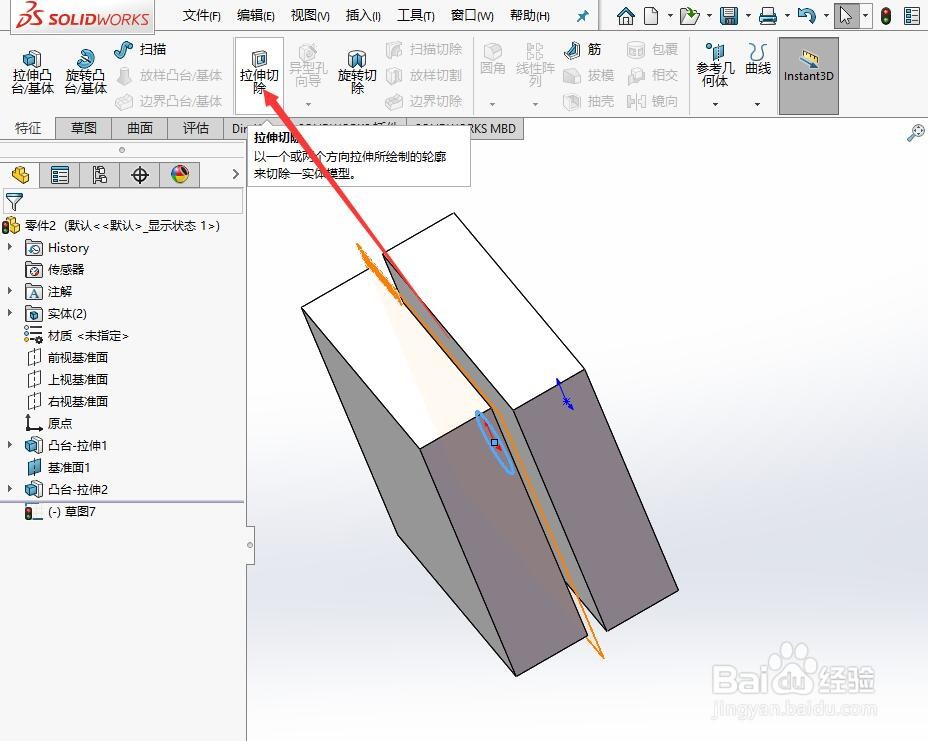Expand the History node
928x741 pixels.
coord(9,247)
